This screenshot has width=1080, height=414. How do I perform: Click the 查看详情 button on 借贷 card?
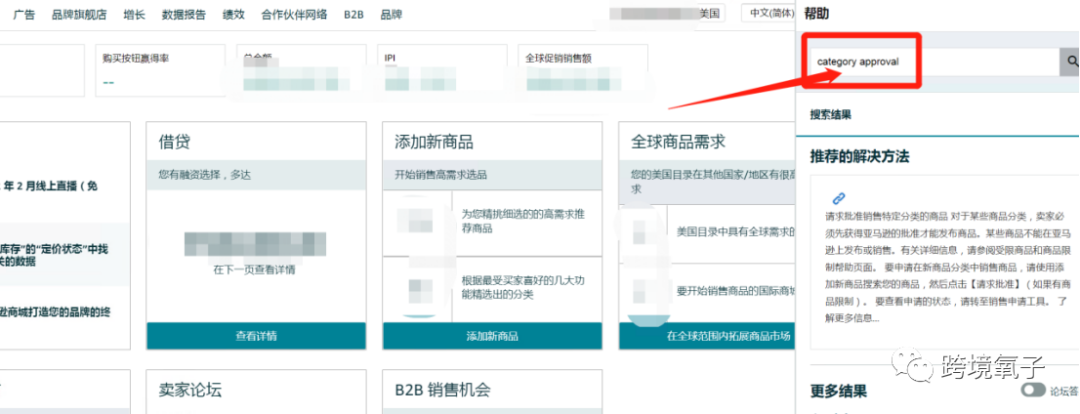tap(256, 336)
